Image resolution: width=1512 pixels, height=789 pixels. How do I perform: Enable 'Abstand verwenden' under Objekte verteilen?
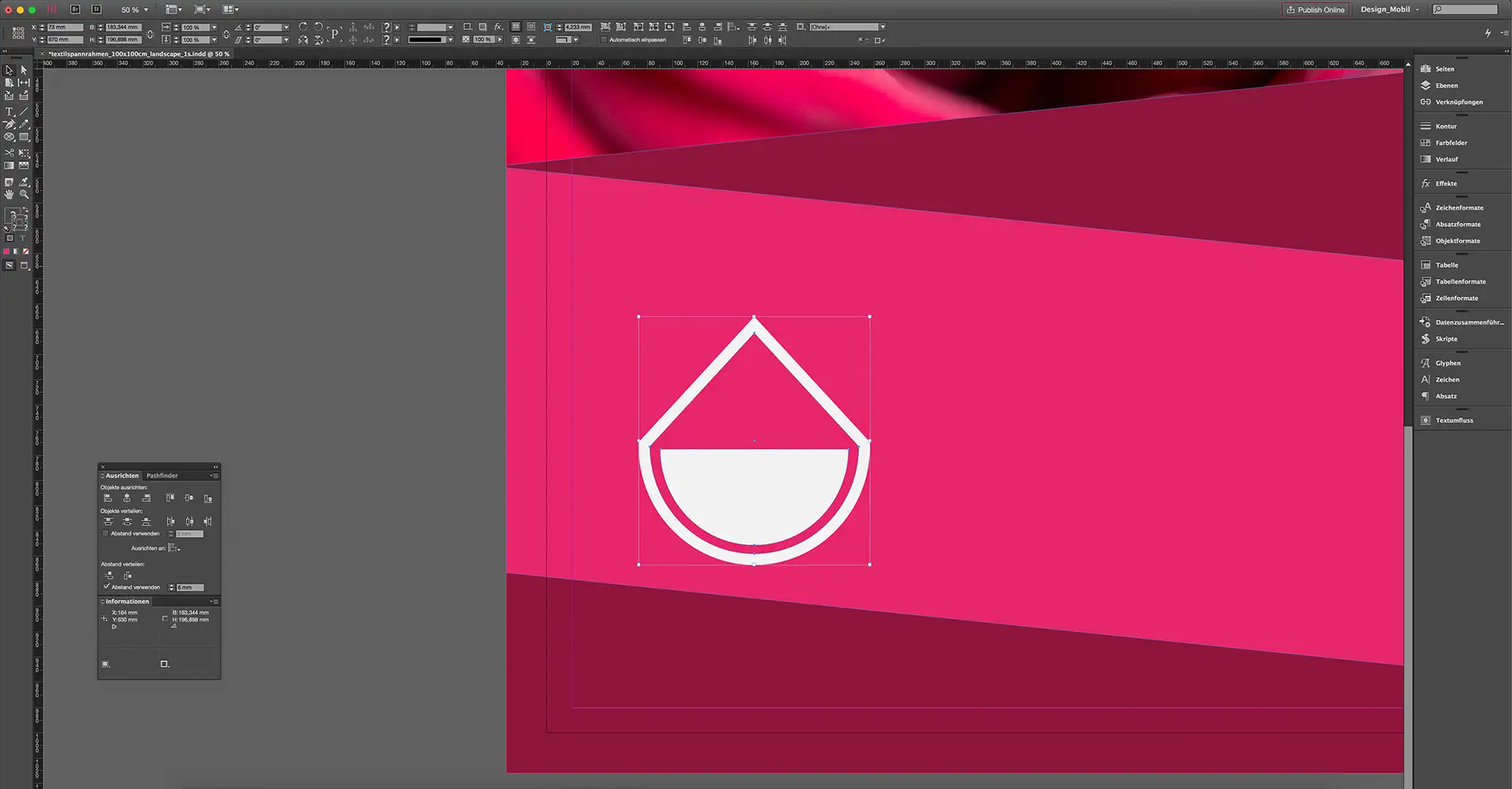pyautogui.click(x=106, y=533)
